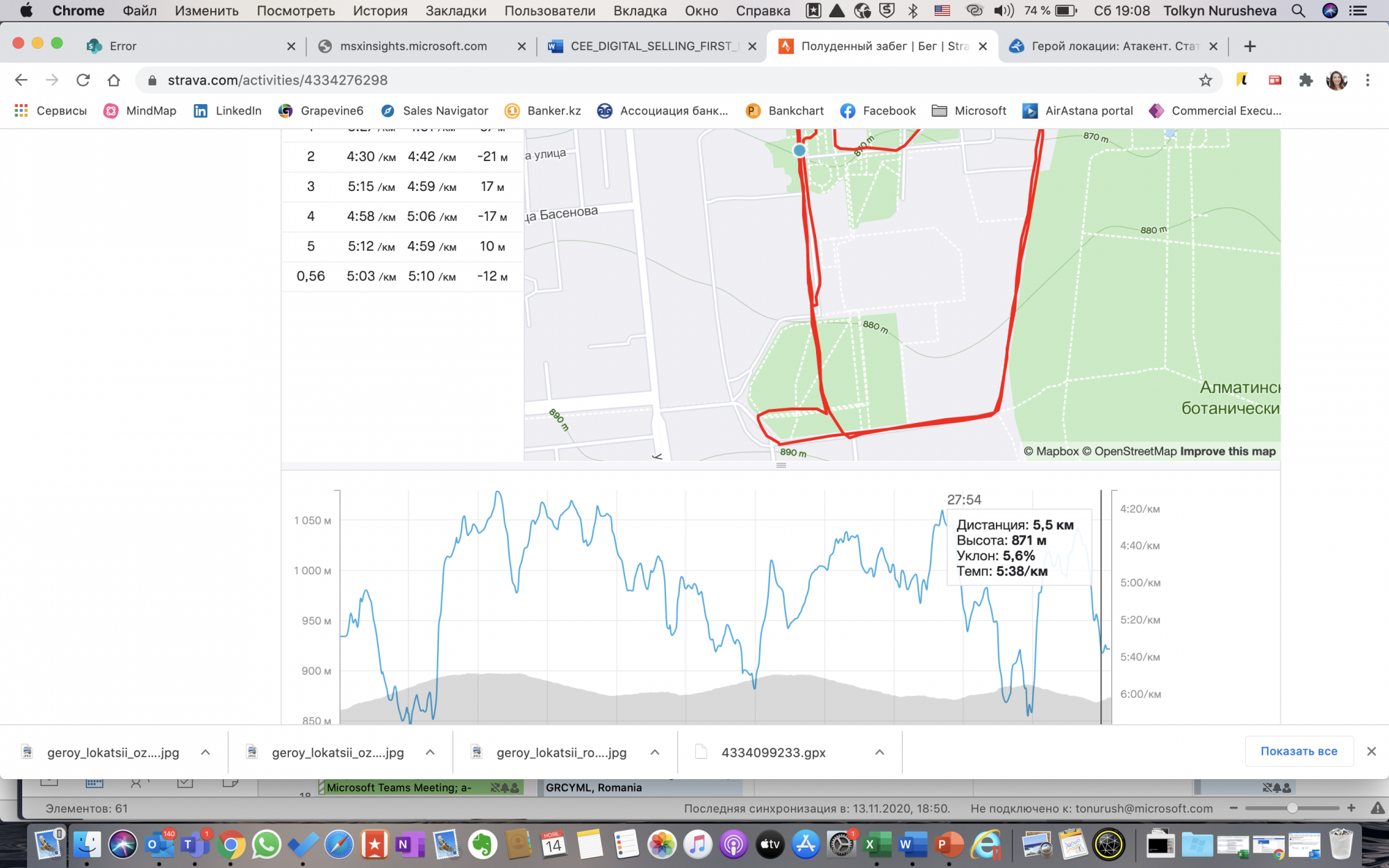The height and width of the screenshot is (868, 1389).
Task: Reload the Strava activity page
Action: [83, 81]
